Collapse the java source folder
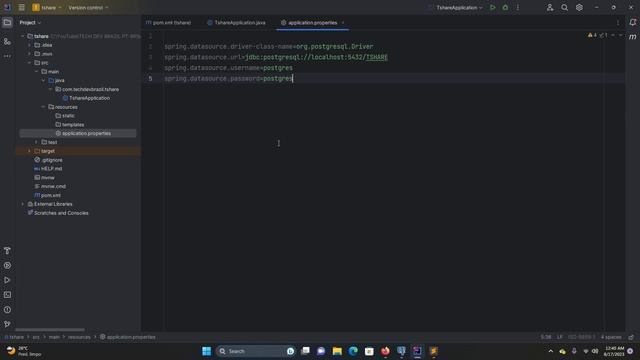640x360 pixels. pos(43,80)
